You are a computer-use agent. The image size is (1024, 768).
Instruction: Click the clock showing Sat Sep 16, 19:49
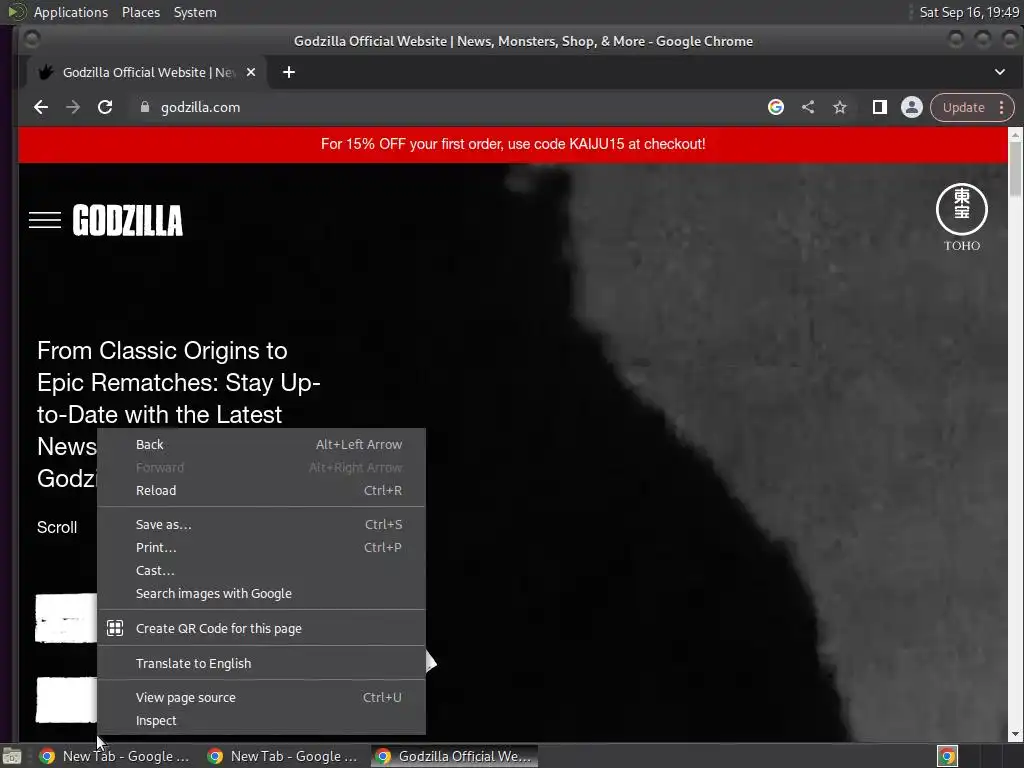click(x=969, y=12)
